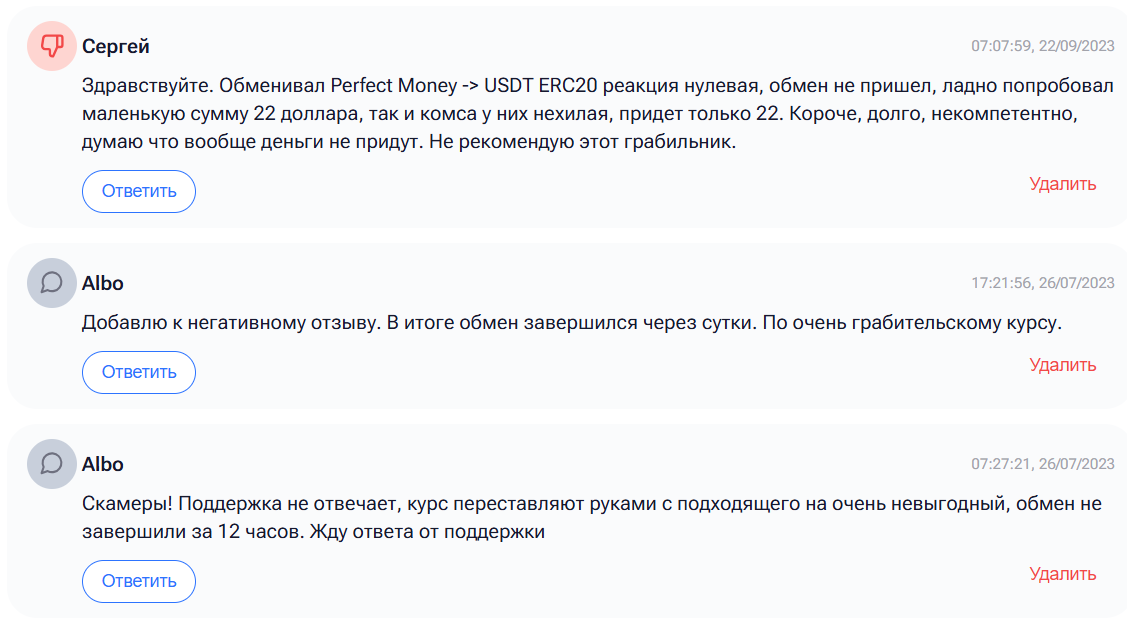Click the comment bubble icon on Albo's 07:27:21 comment
Image resolution: width=1127 pixels, height=627 pixels.
pos(52,464)
